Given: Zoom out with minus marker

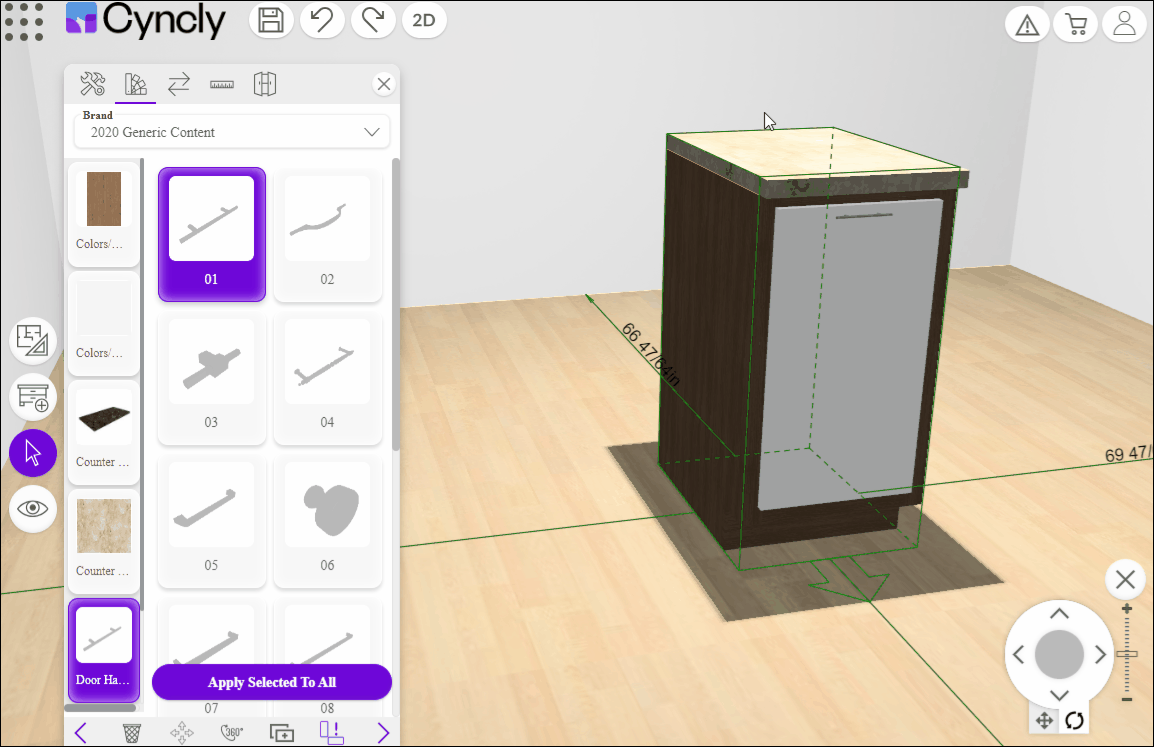Looking at the screenshot, I should point(1127,699).
